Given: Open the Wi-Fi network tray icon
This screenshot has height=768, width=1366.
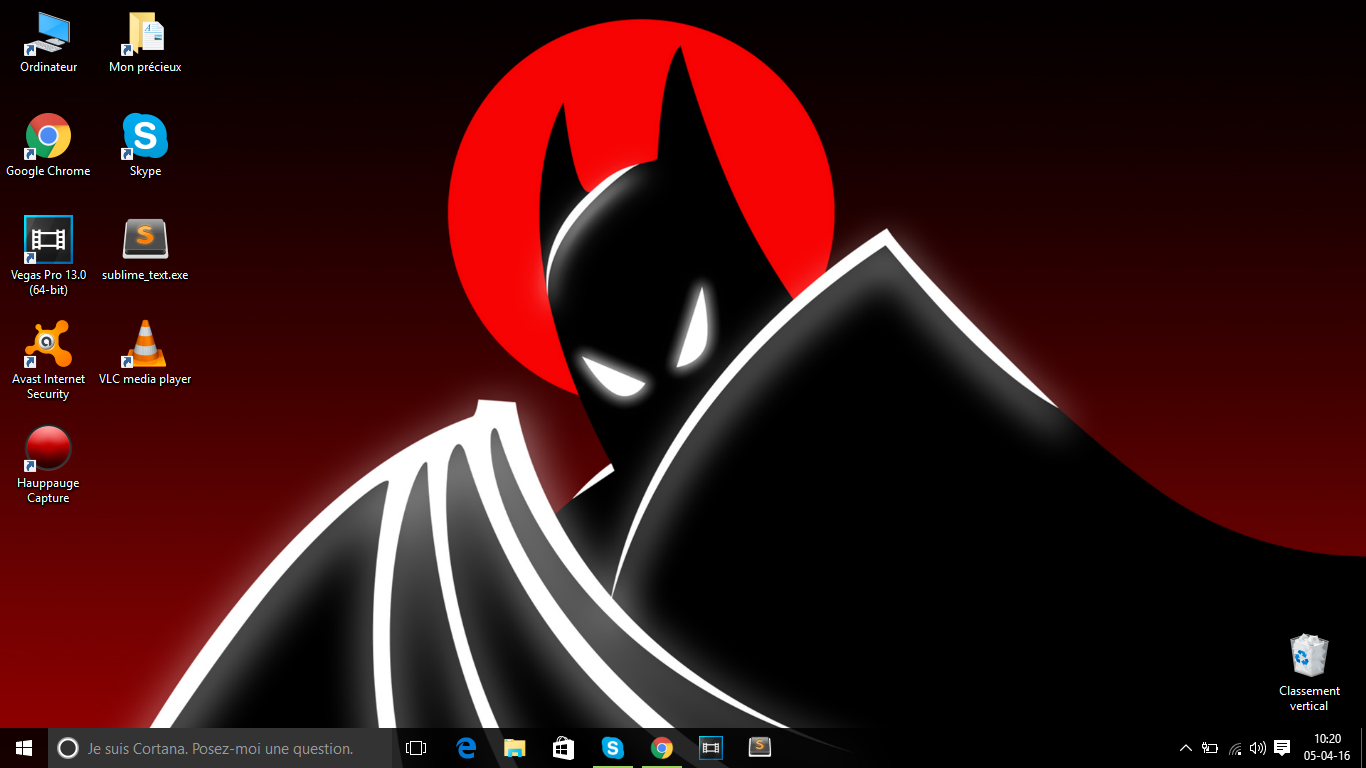Looking at the screenshot, I should tap(1235, 748).
